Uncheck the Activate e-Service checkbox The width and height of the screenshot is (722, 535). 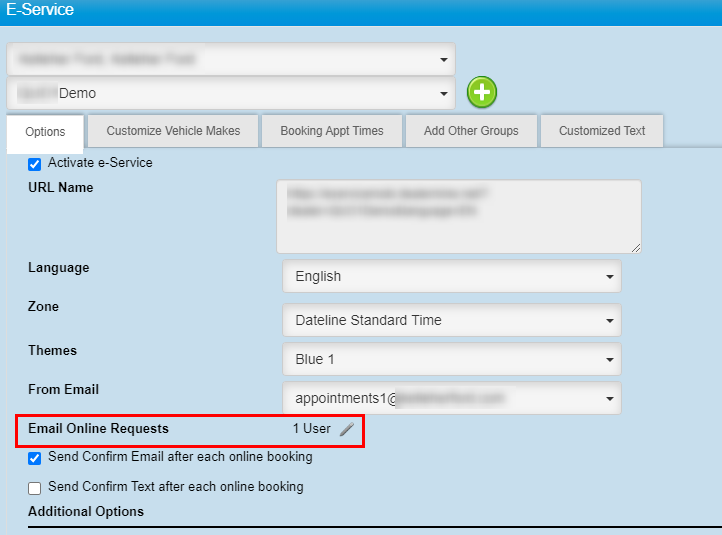(35, 163)
